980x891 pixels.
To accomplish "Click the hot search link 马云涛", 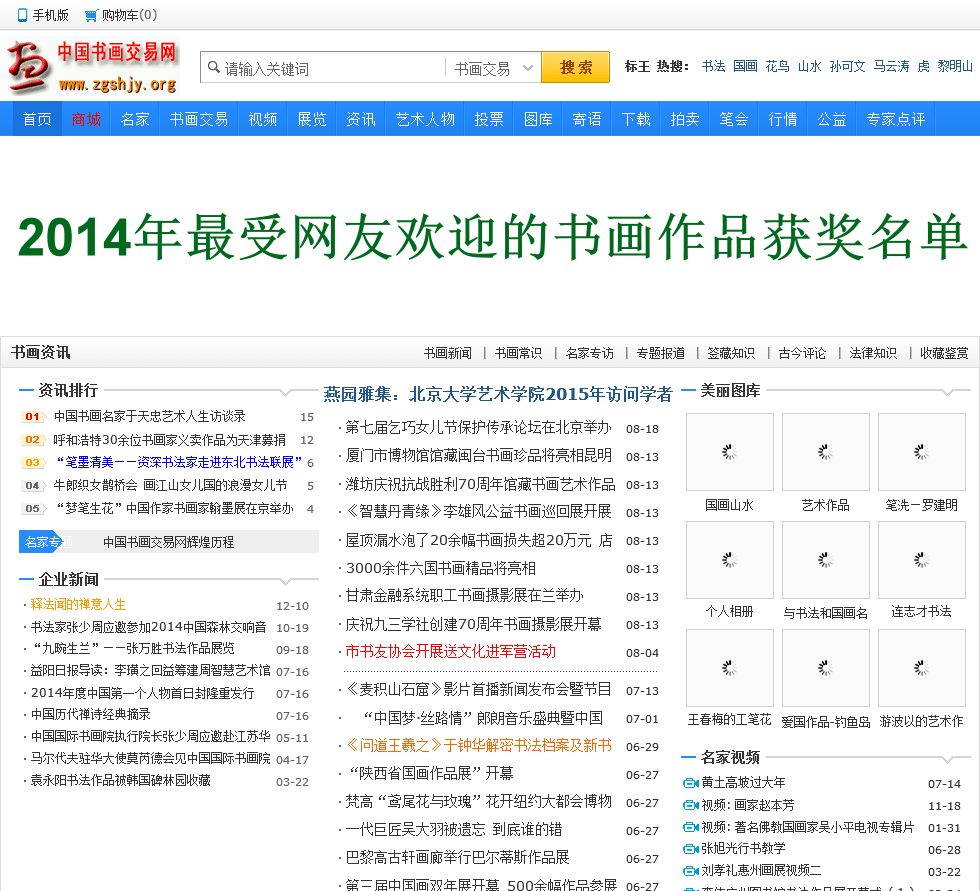I will click(x=891, y=66).
